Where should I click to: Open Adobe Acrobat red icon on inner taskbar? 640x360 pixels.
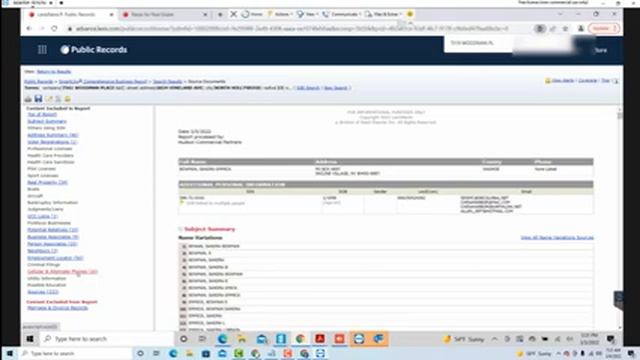(x=320, y=339)
